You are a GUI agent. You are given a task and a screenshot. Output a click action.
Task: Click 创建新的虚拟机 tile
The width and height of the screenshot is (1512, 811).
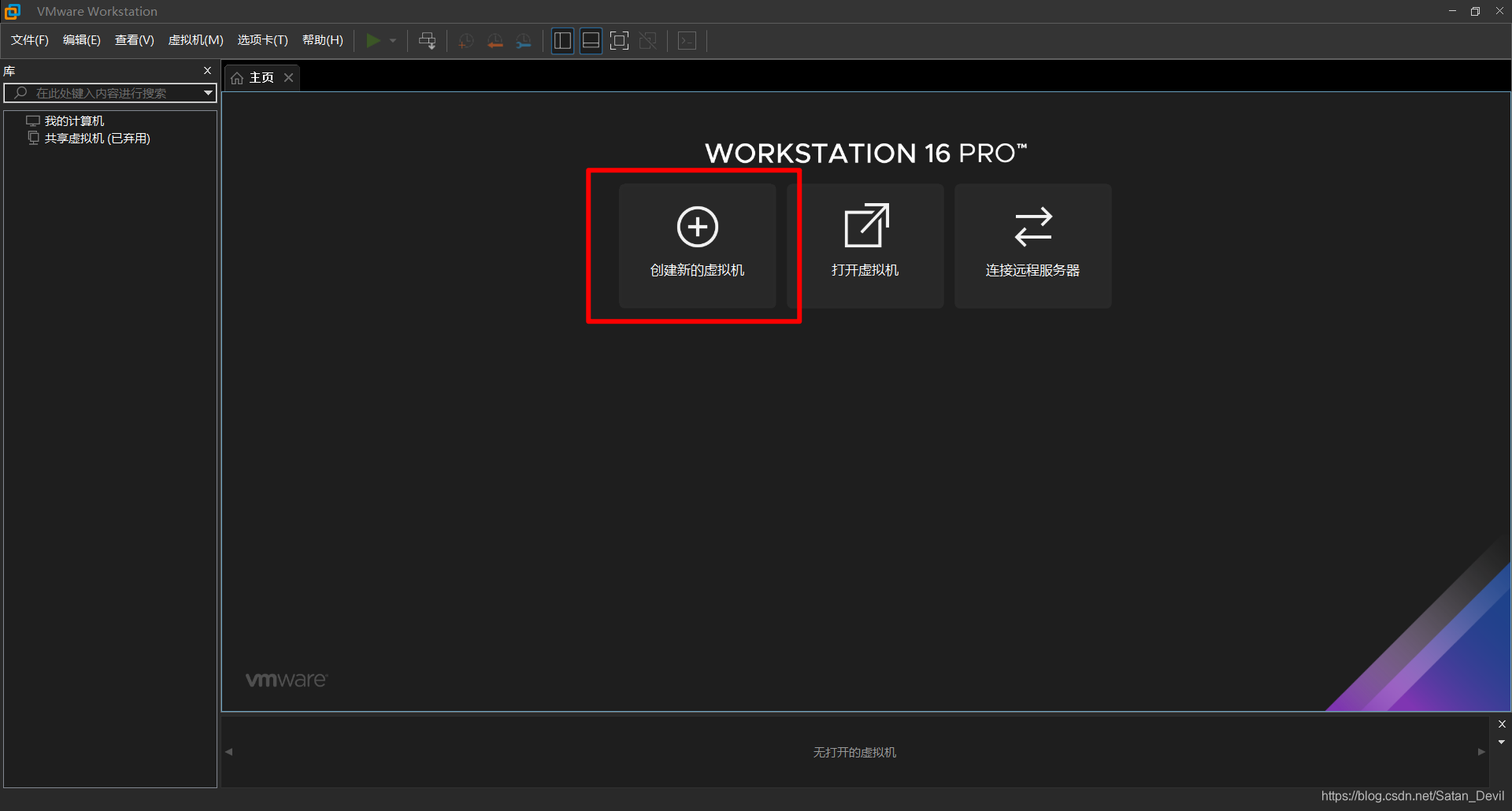[x=697, y=246]
